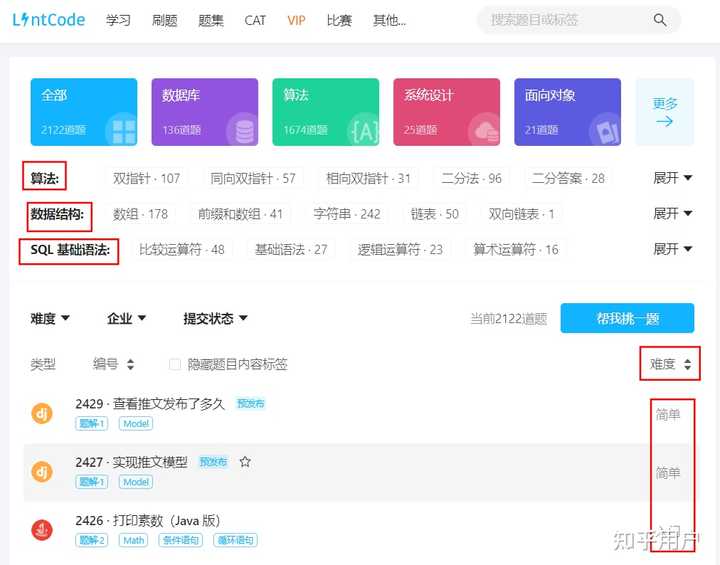
Task: Select the 数据库 136道题 category card
Action: tap(205, 112)
